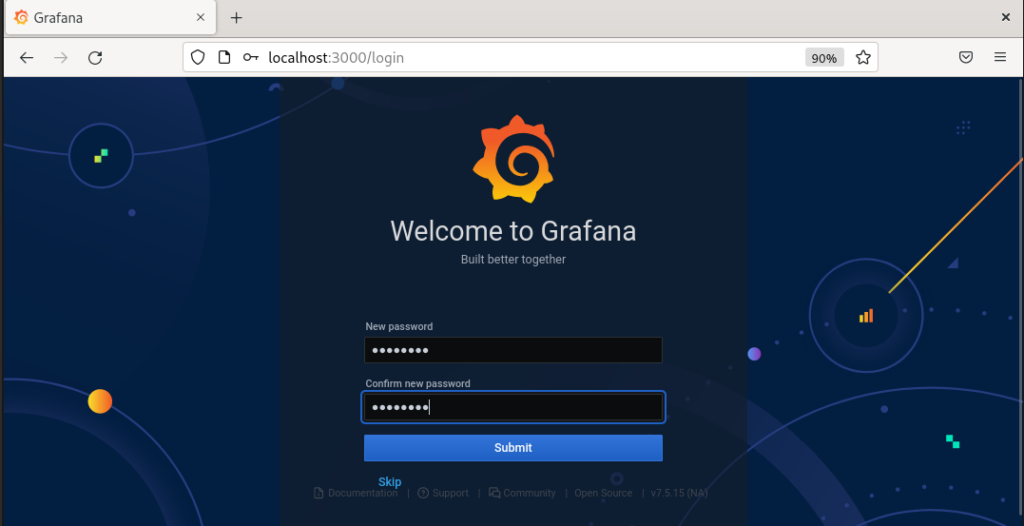The image size is (1024, 526).
Task: Reload the page with the refresh icon
Action: 95,58
